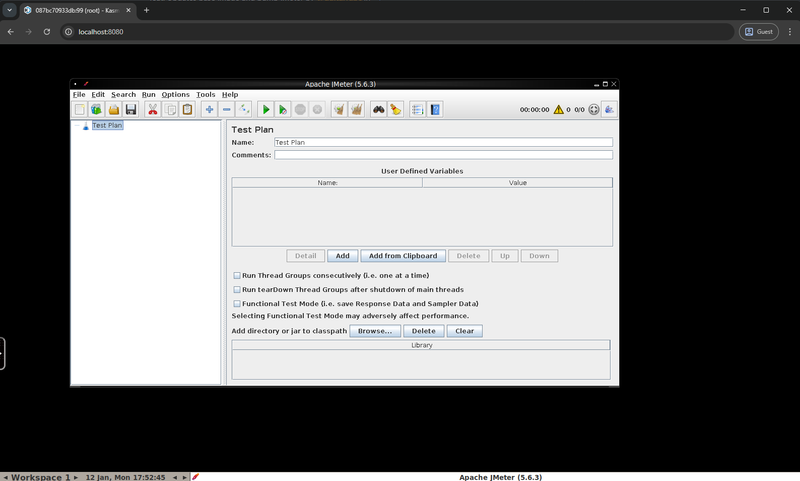Image resolution: width=800 pixels, height=481 pixels.
Task: Open the Options menu
Action: click(176, 94)
